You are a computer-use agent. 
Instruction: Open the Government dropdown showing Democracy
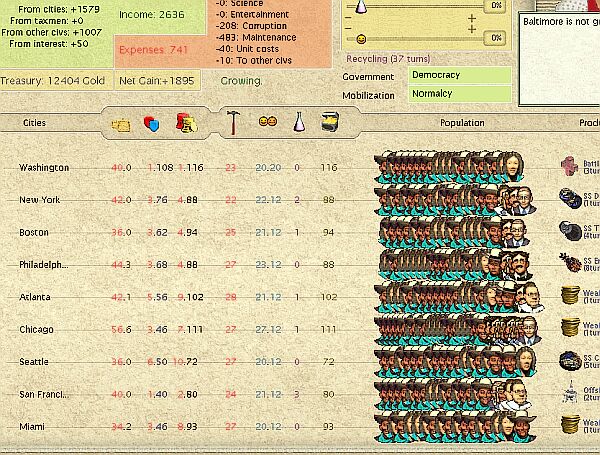point(460,76)
